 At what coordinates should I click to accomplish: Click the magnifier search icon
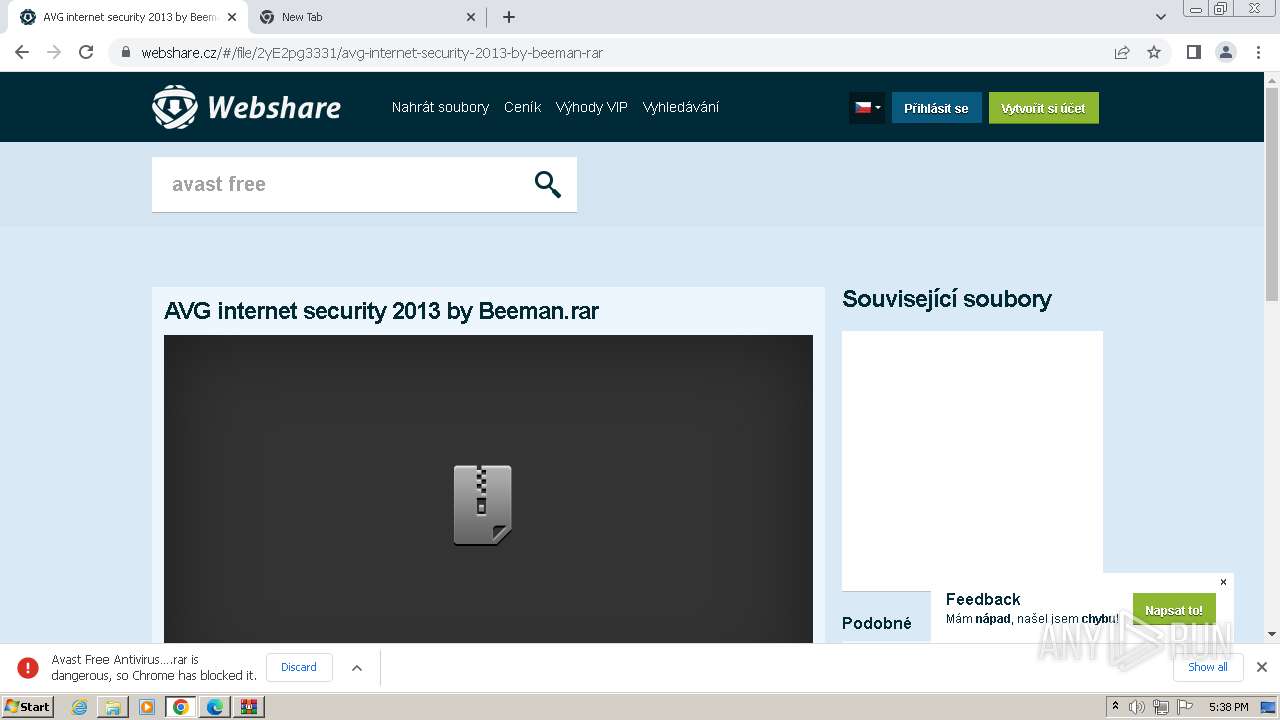pos(547,184)
